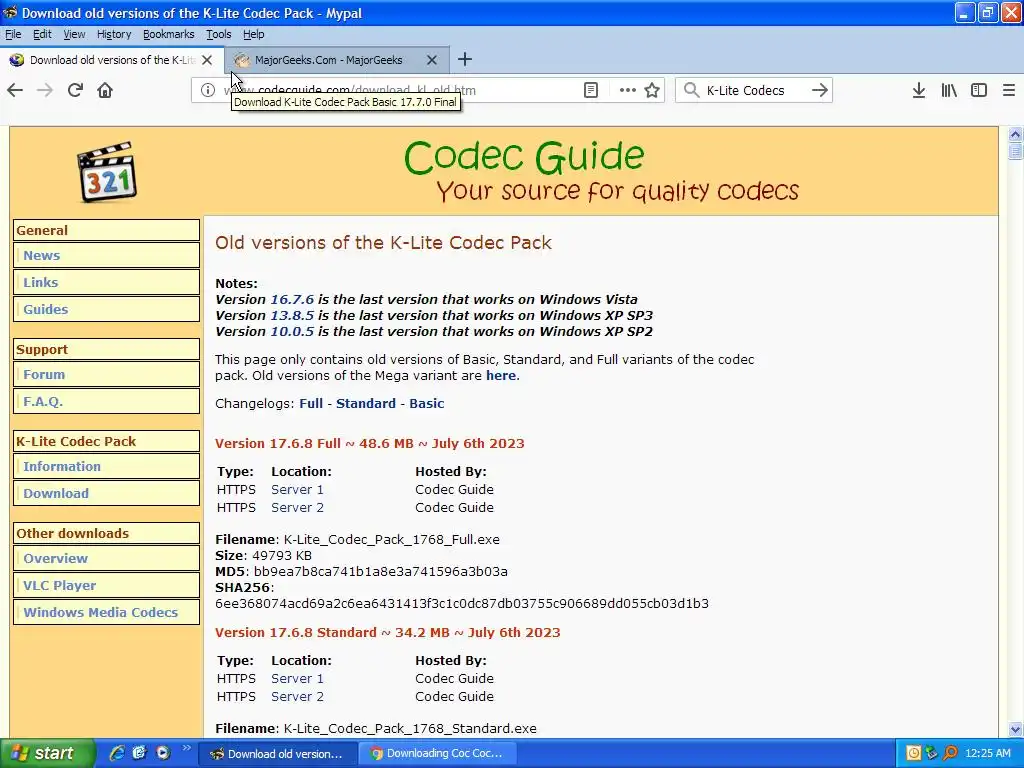Screen dimensions: 1024x768
Task: Select the Download old versions tab
Action: (x=111, y=60)
